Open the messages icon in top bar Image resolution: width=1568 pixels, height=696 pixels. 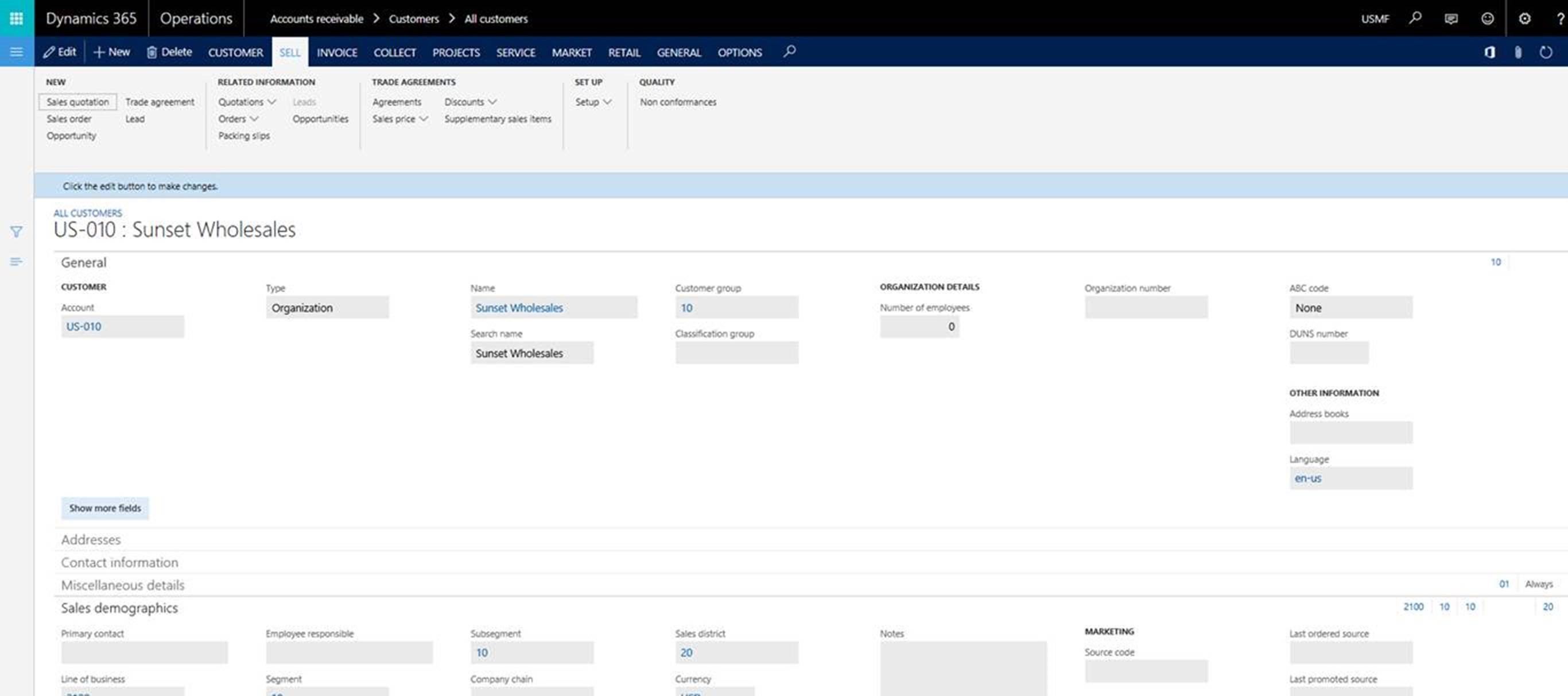(x=1451, y=19)
